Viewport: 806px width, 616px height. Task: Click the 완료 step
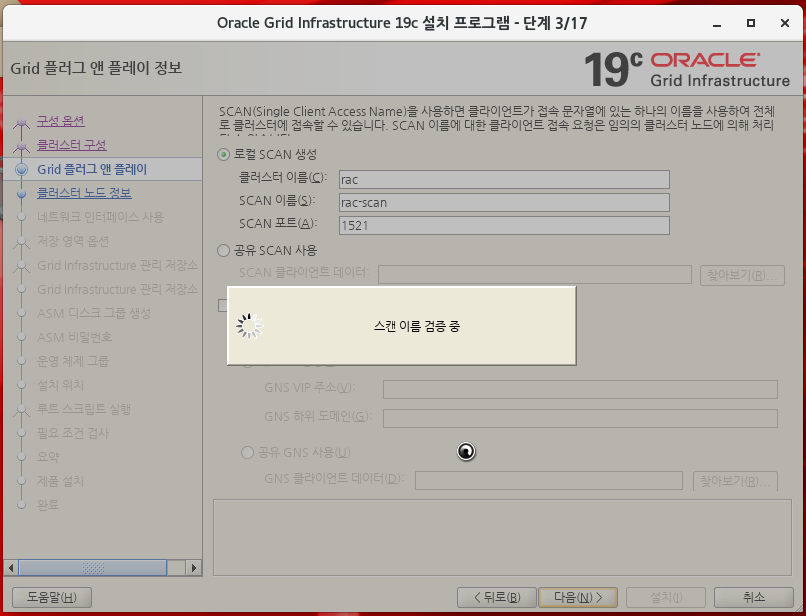48,505
